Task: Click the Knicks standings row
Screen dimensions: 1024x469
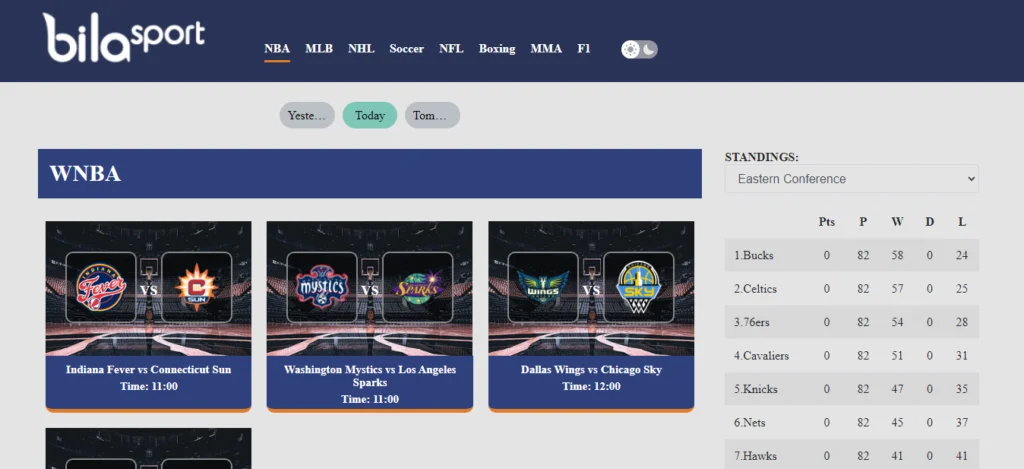Action: click(x=852, y=389)
